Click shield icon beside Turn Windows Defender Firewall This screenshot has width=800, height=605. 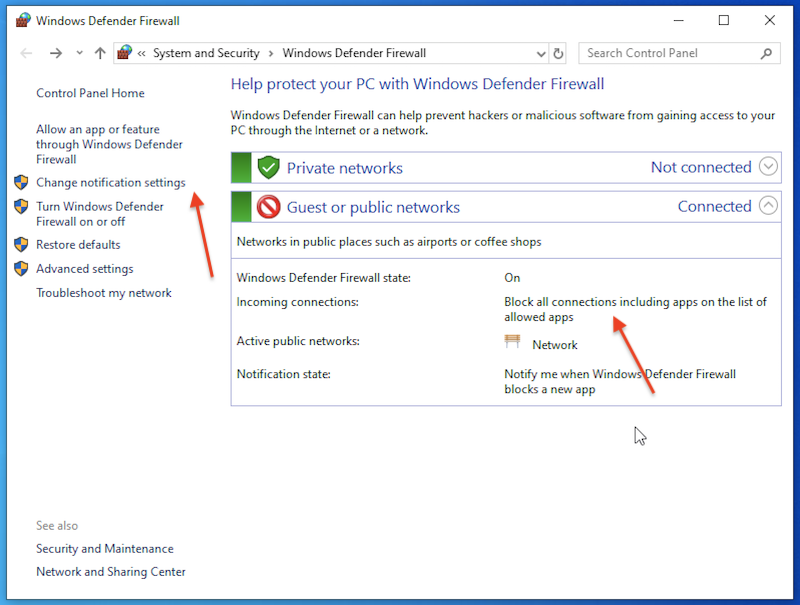(21, 206)
